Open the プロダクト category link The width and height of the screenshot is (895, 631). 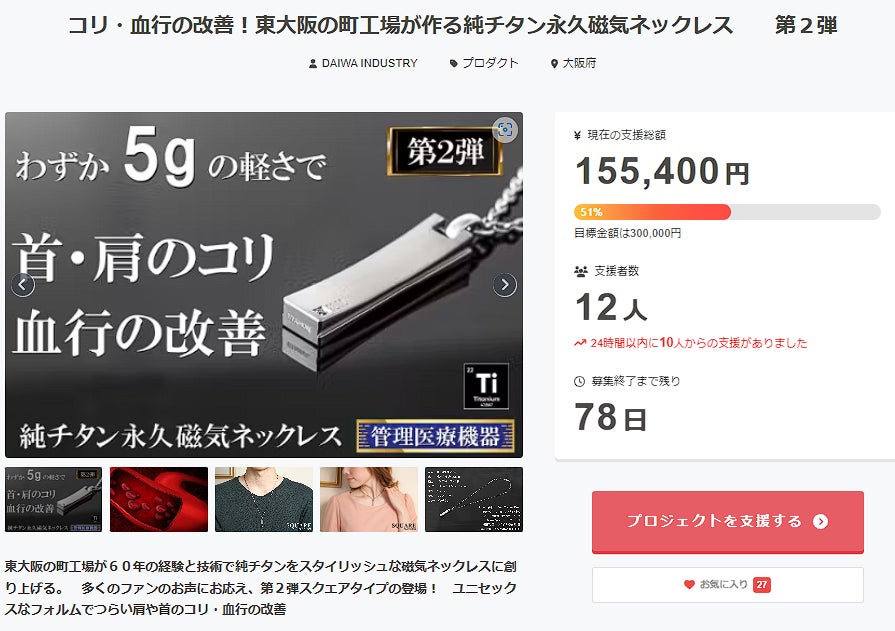coord(490,63)
